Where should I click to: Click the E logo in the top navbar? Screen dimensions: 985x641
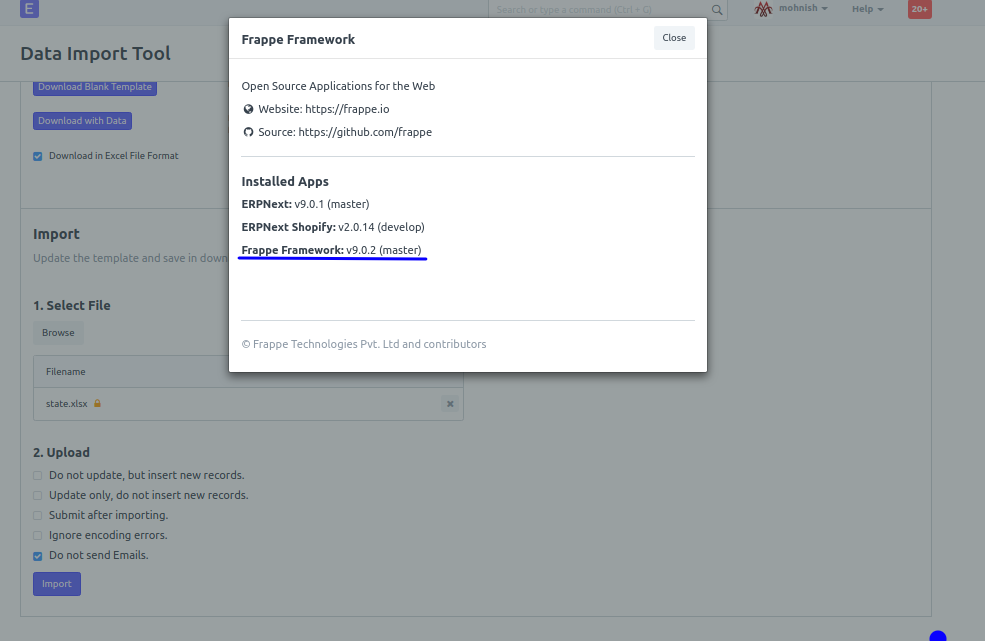pos(29,10)
